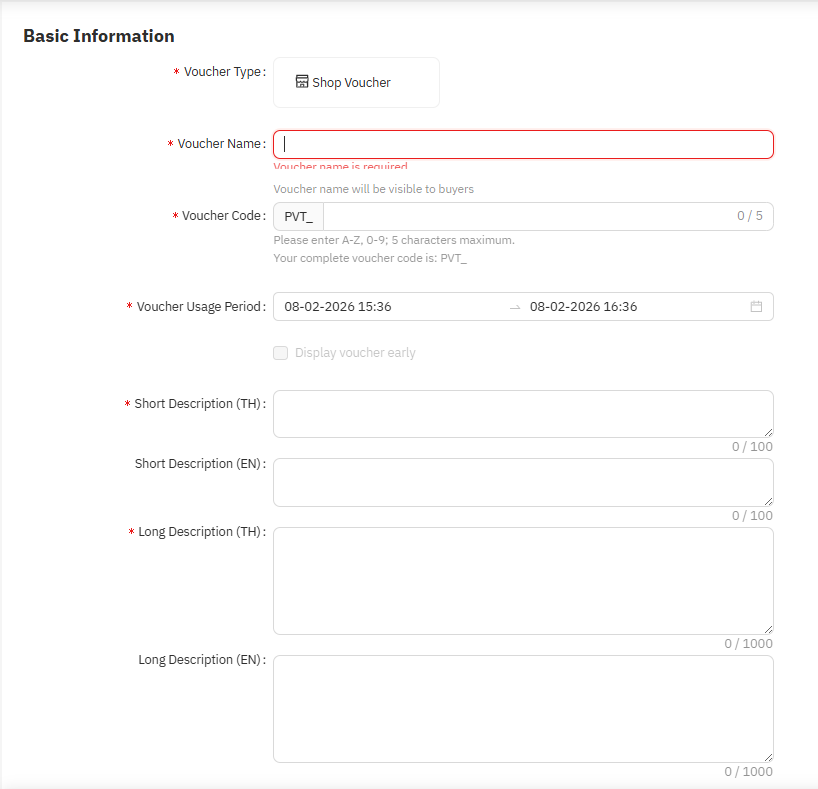The image size is (818, 789).
Task: Click resize handle of Short Description (EN) box
Action: (767, 500)
